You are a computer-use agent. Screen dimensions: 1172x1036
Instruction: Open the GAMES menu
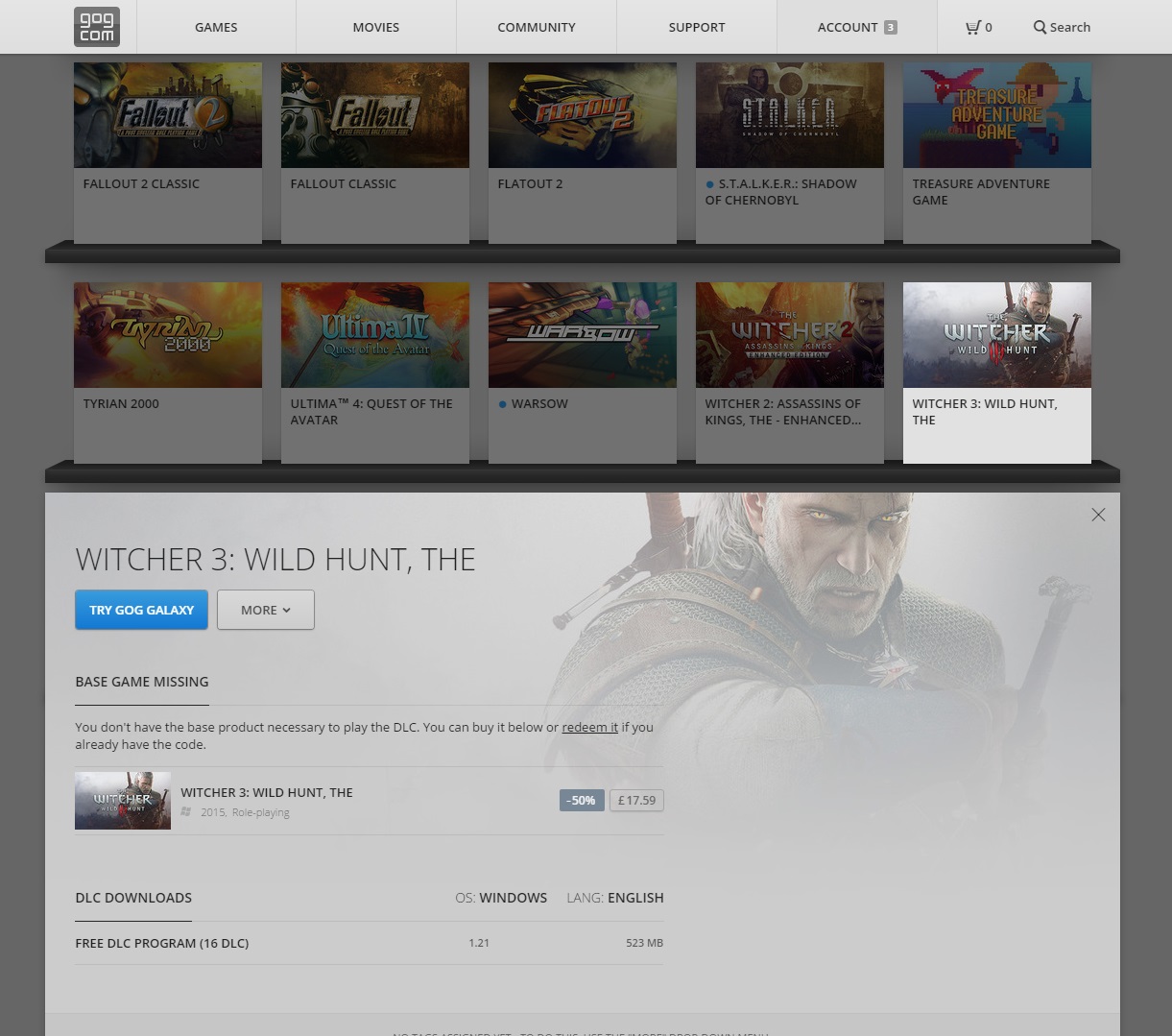216,27
